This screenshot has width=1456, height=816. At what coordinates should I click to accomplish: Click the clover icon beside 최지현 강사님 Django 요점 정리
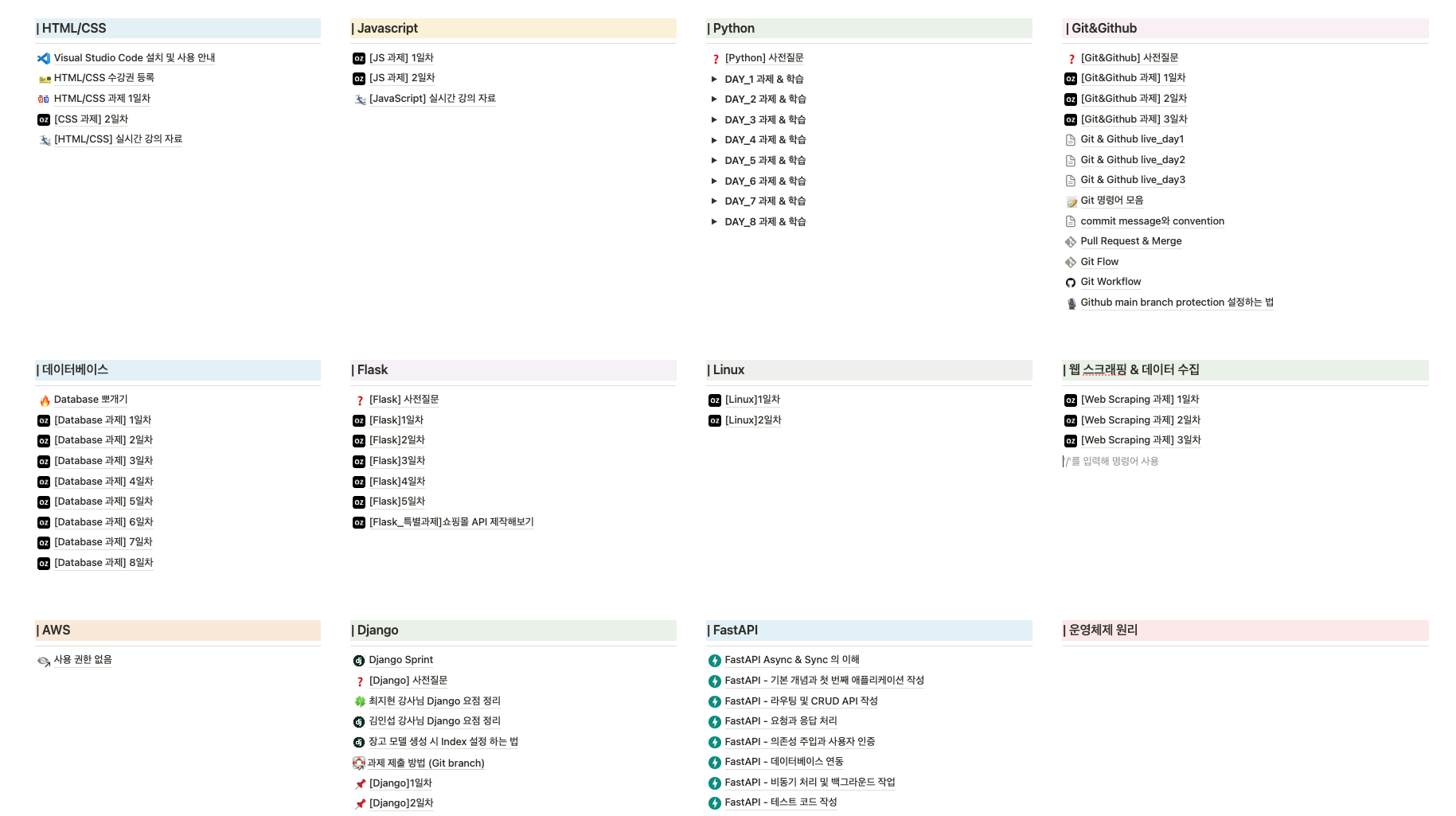point(359,701)
